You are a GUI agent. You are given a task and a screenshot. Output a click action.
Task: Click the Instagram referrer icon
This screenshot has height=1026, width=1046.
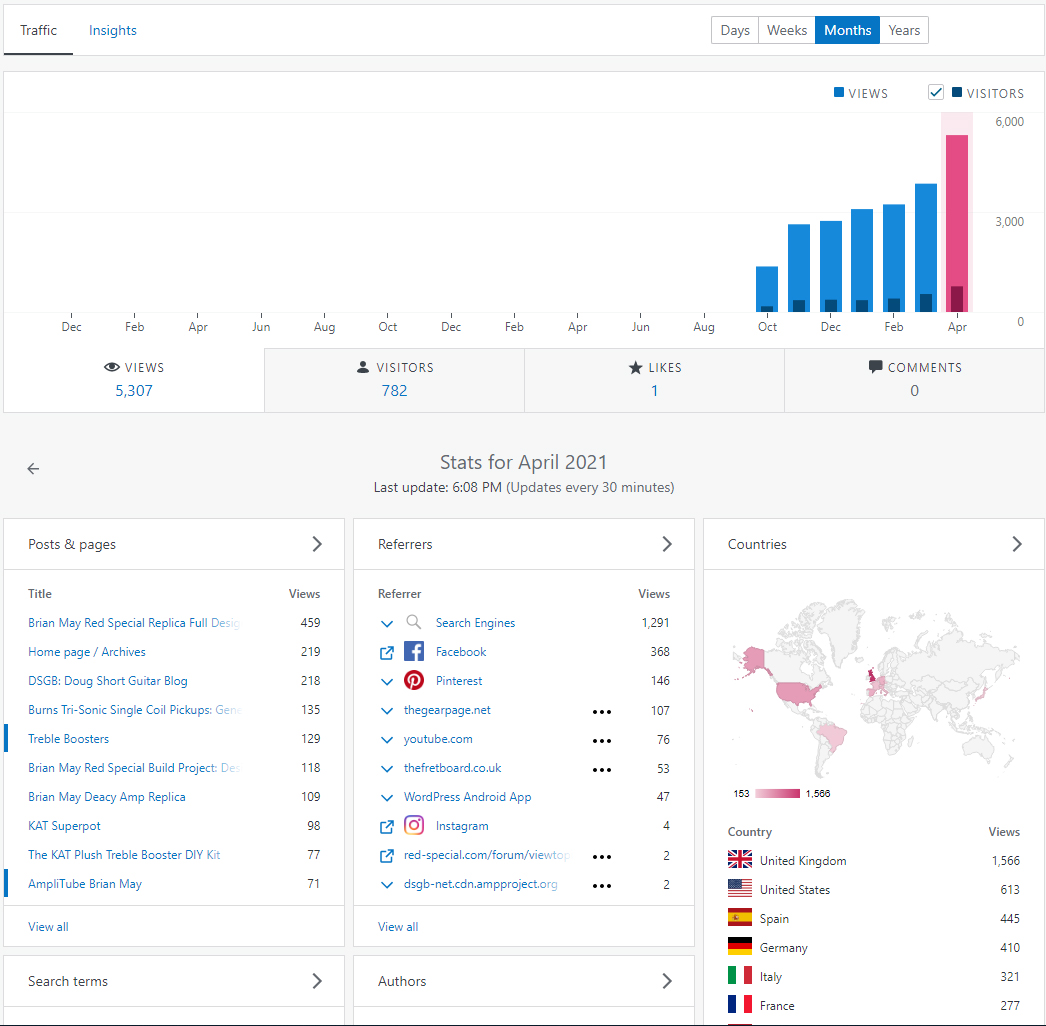coord(413,825)
